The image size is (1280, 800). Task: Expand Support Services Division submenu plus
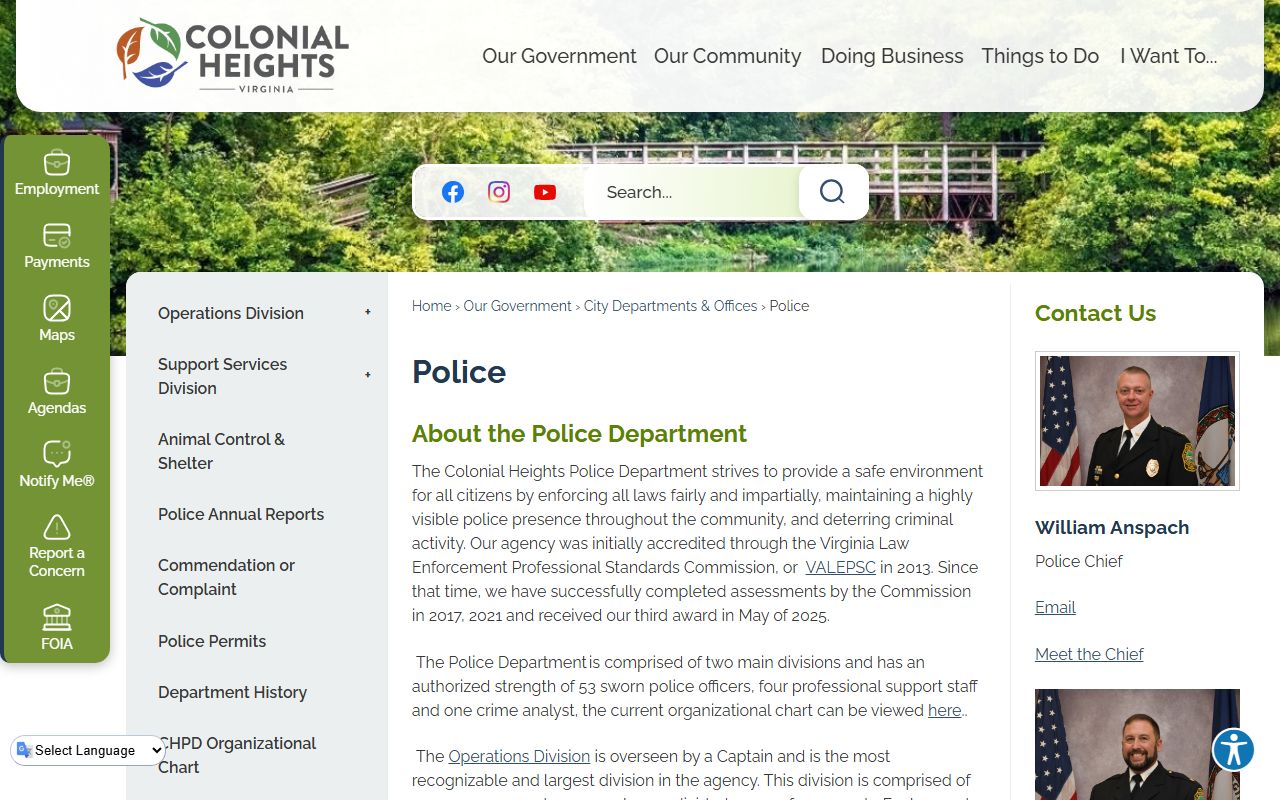[x=368, y=376]
